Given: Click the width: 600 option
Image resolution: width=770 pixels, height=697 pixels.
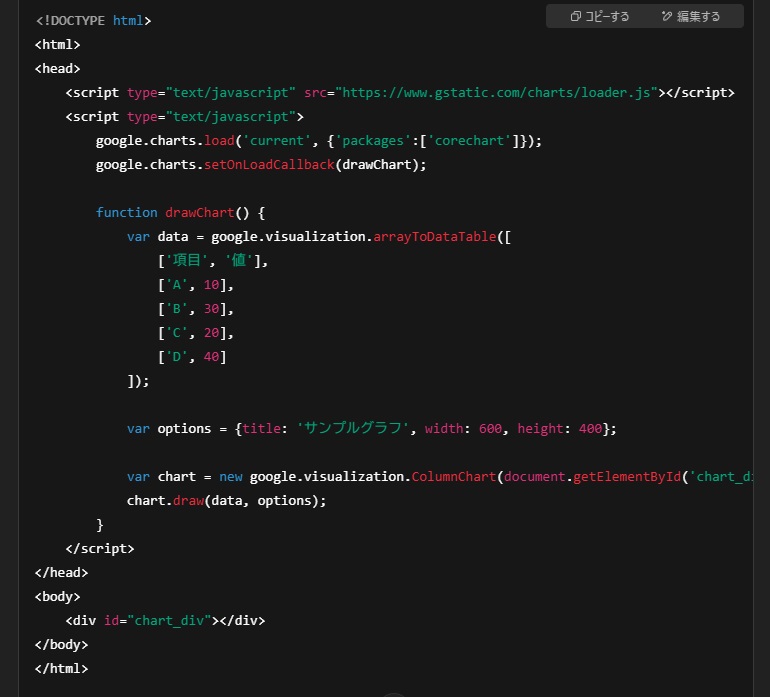Looking at the screenshot, I should point(463,429).
